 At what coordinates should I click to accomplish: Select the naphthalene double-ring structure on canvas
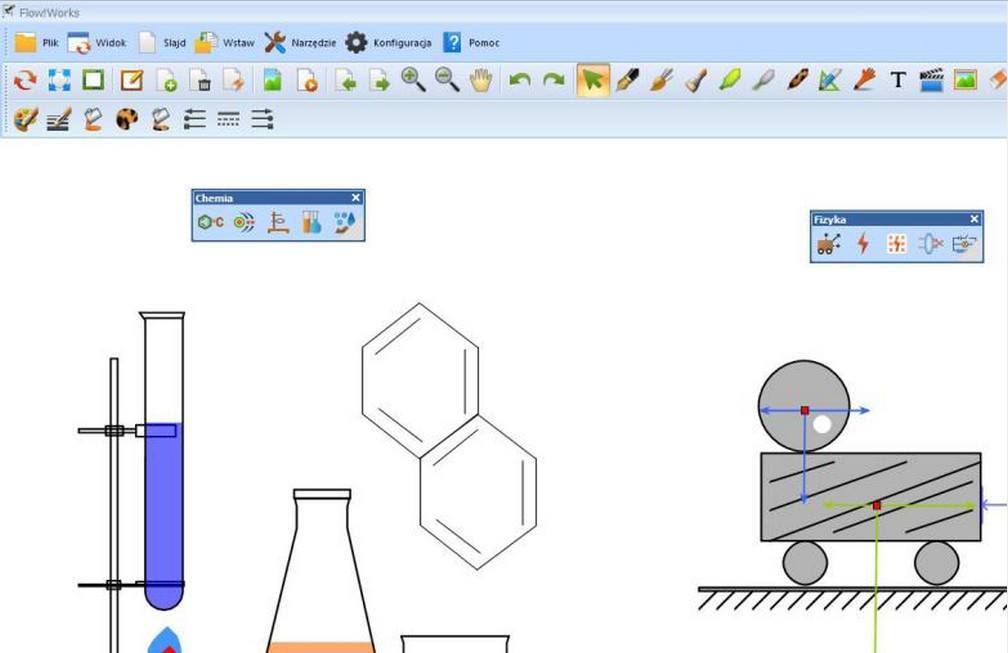coord(449,436)
